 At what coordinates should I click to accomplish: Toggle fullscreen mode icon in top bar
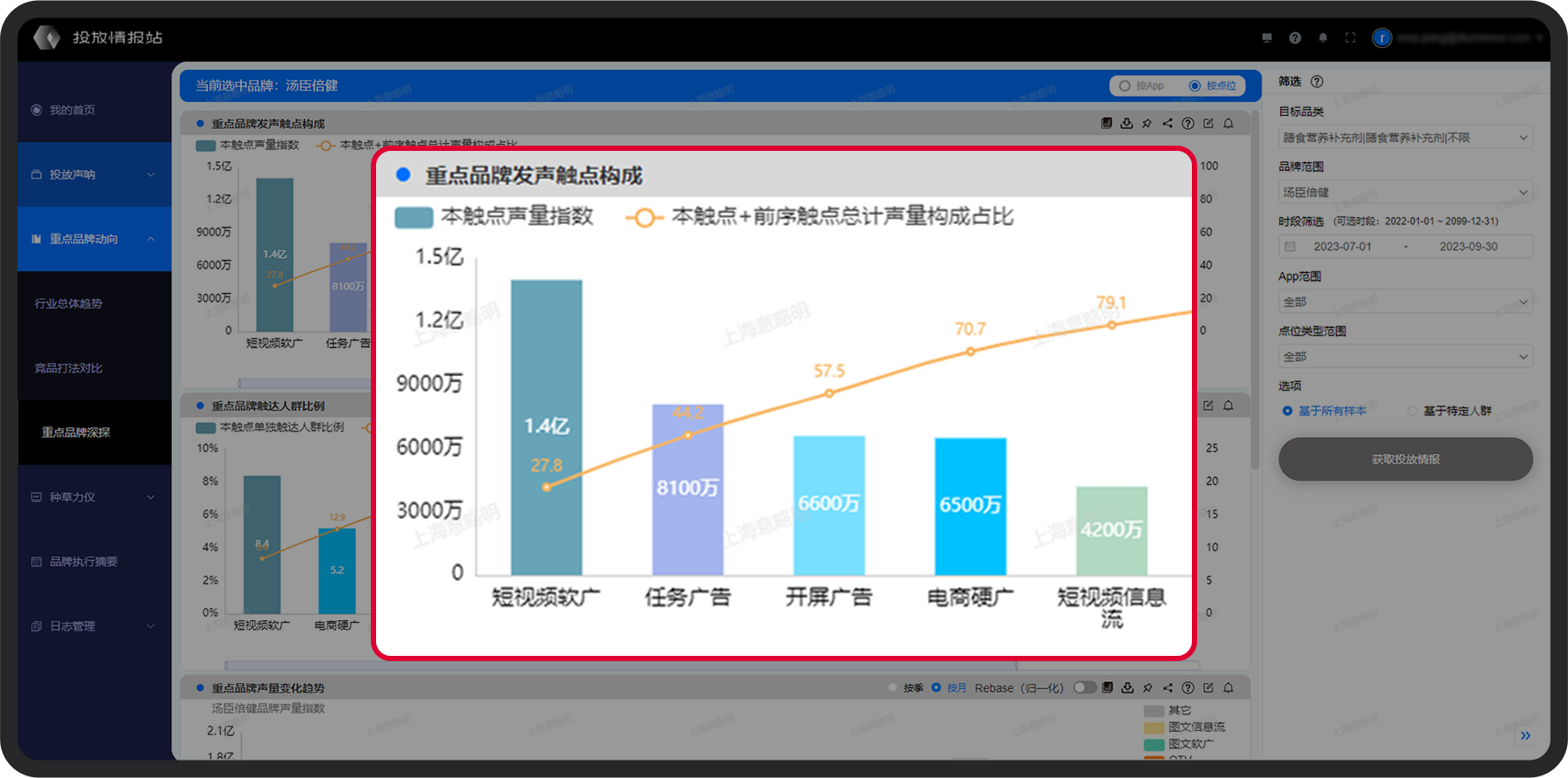[1351, 38]
